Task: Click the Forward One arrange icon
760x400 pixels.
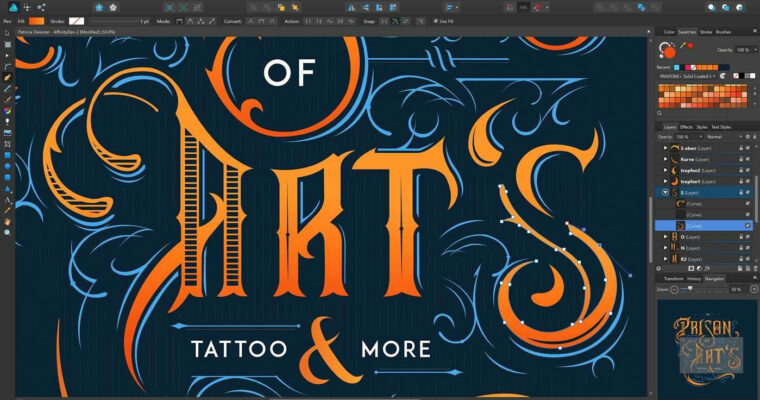Action: coord(281,7)
